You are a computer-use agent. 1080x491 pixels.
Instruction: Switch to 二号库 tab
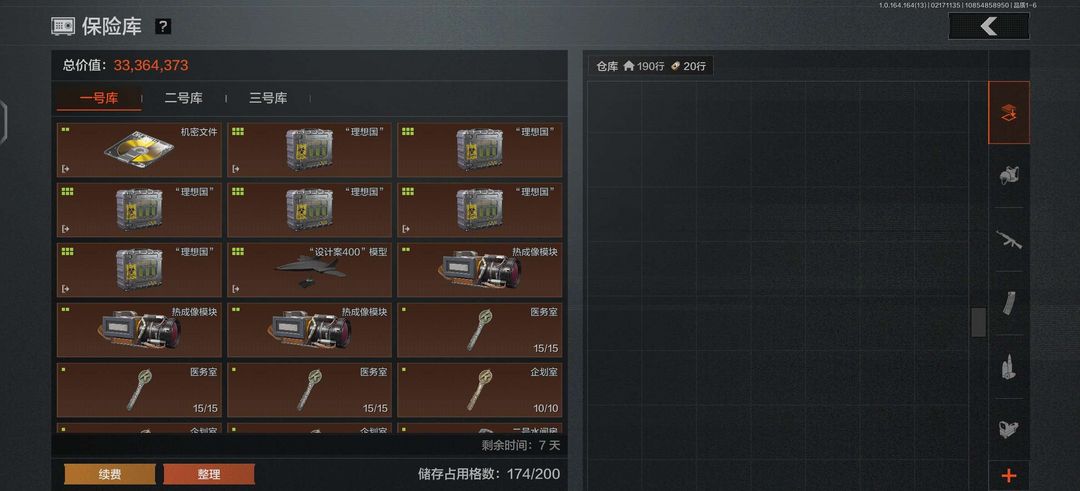click(183, 98)
